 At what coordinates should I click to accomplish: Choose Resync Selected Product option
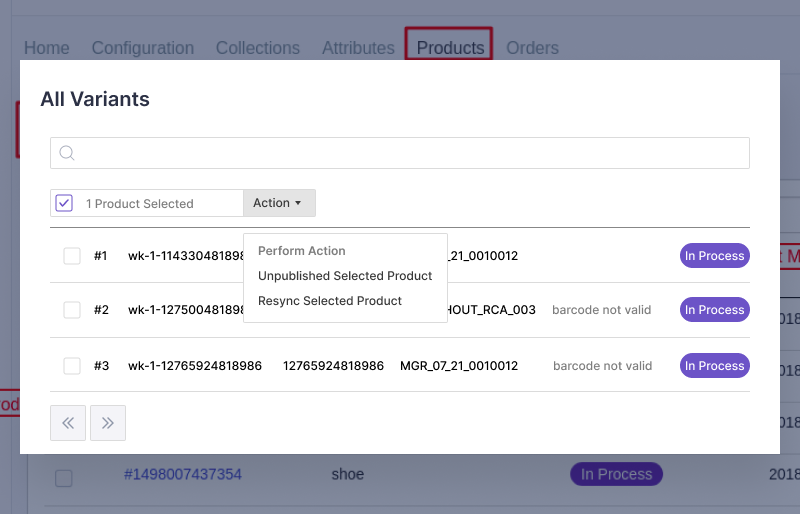(x=330, y=301)
